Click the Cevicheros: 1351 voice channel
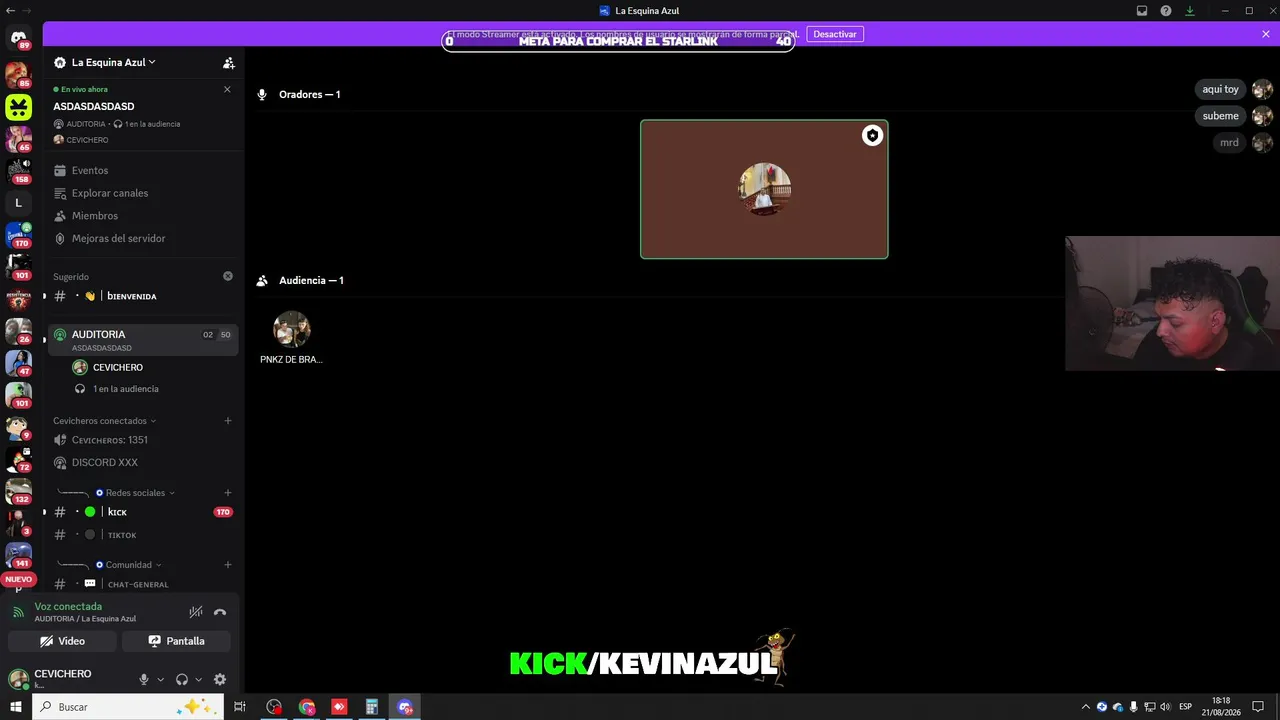This screenshot has height=720, width=1280. click(143, 440)
